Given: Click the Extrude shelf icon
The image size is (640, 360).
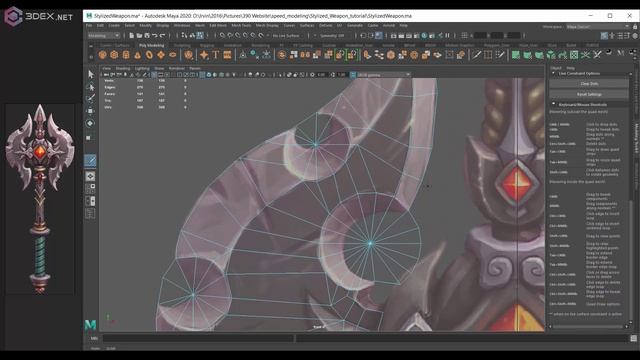Looking at the screenshot, I should (x=367, y=55).
